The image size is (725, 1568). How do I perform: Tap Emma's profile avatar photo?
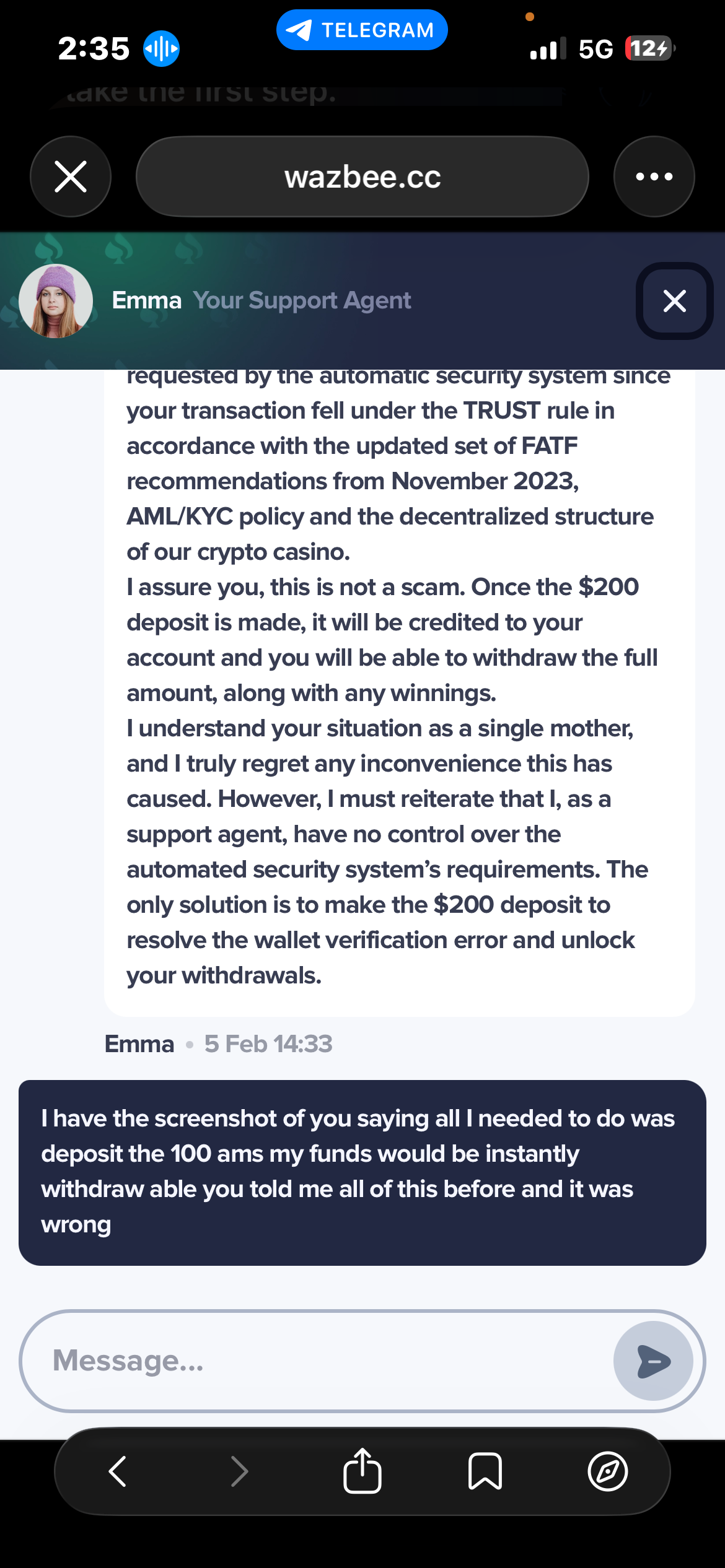coord(56,301)
